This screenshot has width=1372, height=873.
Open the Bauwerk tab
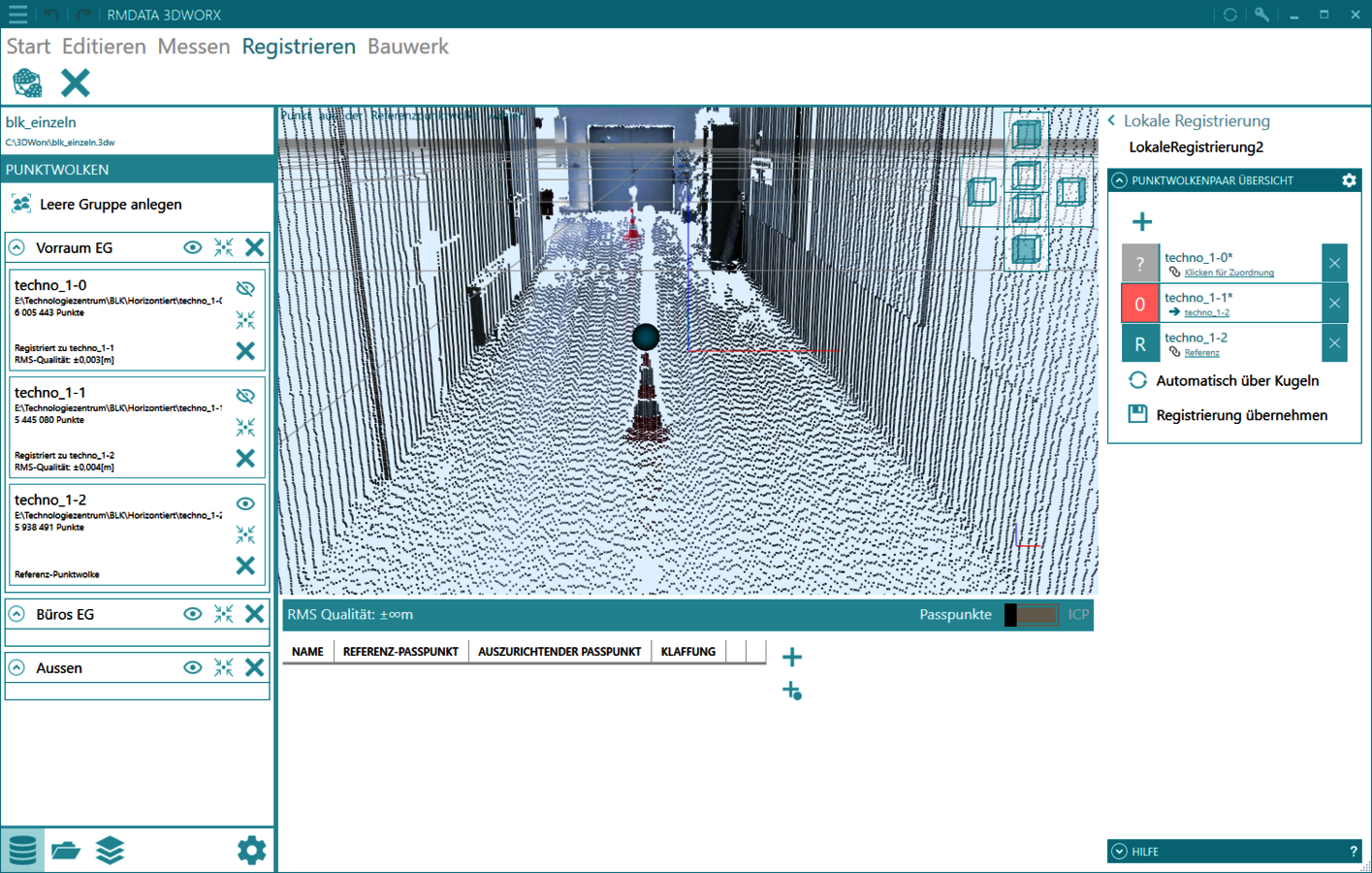coord(407,47)
